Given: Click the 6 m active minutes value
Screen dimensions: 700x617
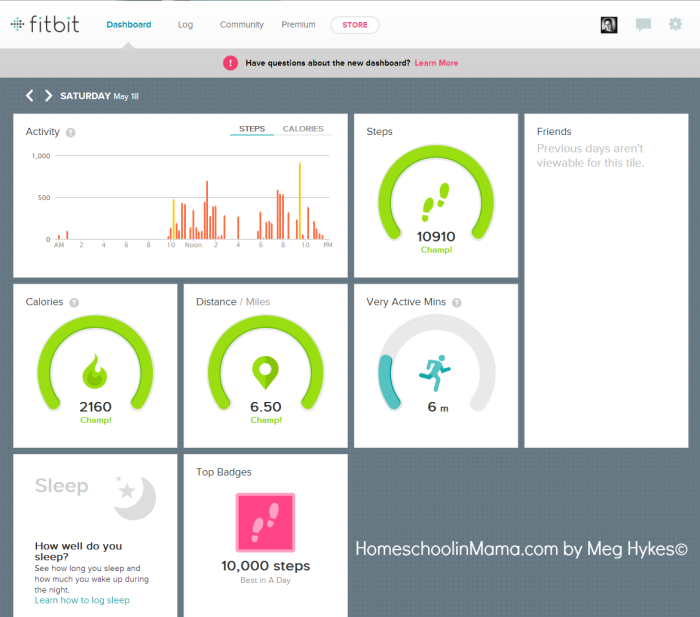Looking at the screenshot, I should pos(438,407).
